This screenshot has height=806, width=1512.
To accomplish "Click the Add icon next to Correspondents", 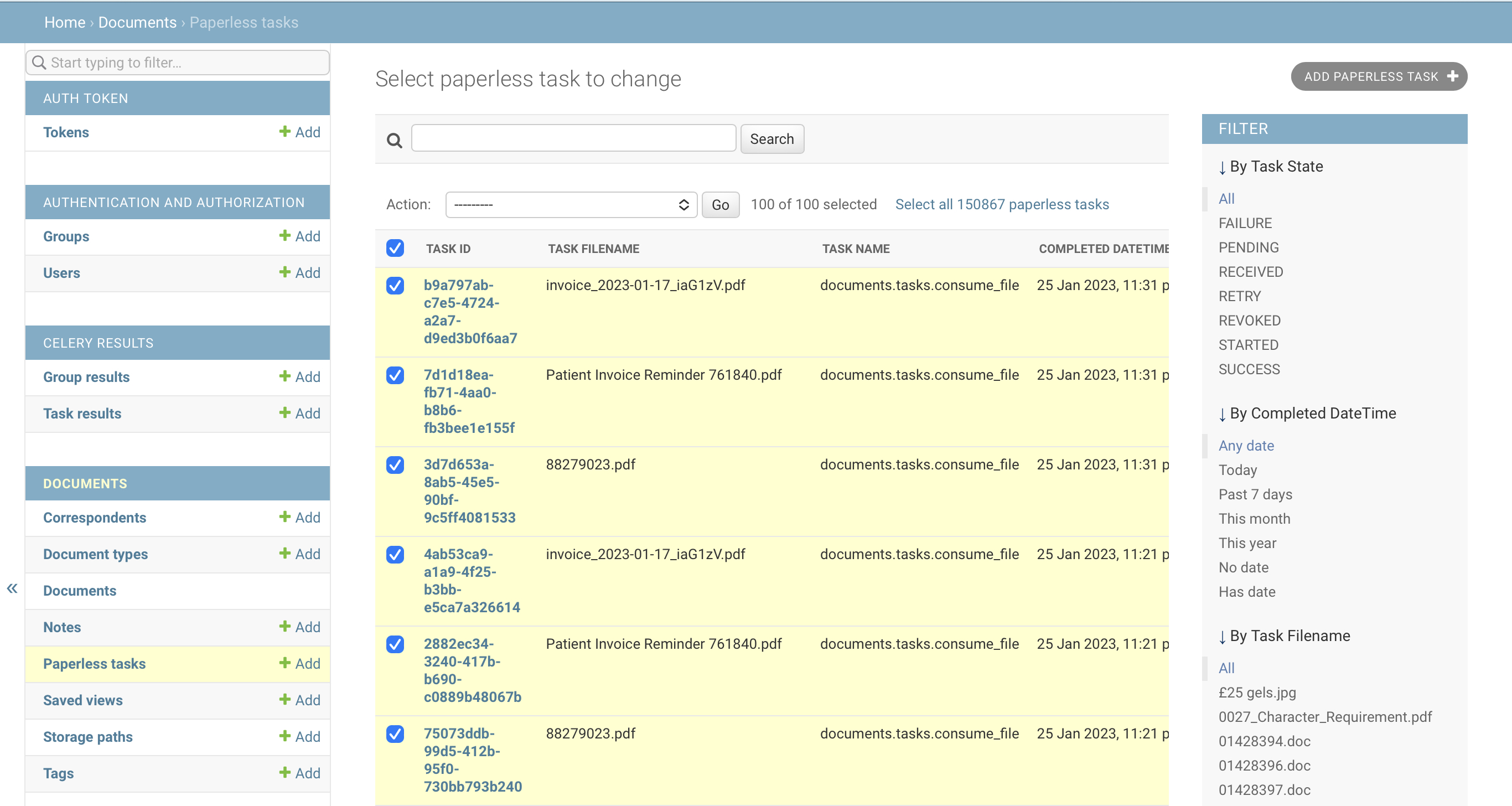I will [284, 517].
